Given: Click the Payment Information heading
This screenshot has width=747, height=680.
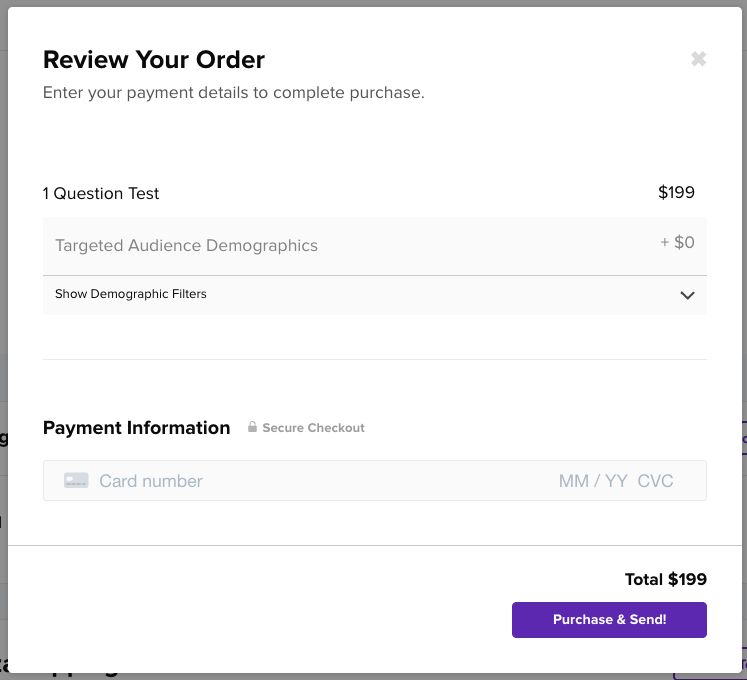Looking at the screenshot, I should (137, 428).
